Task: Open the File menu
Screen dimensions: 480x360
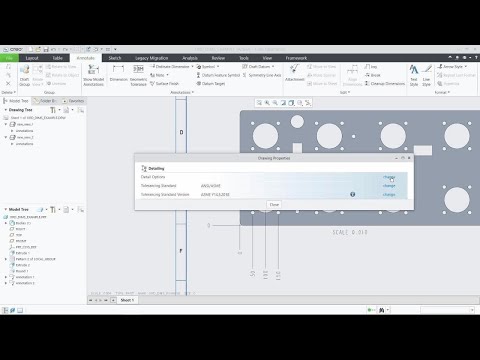Action: click(x=9, y=58)
